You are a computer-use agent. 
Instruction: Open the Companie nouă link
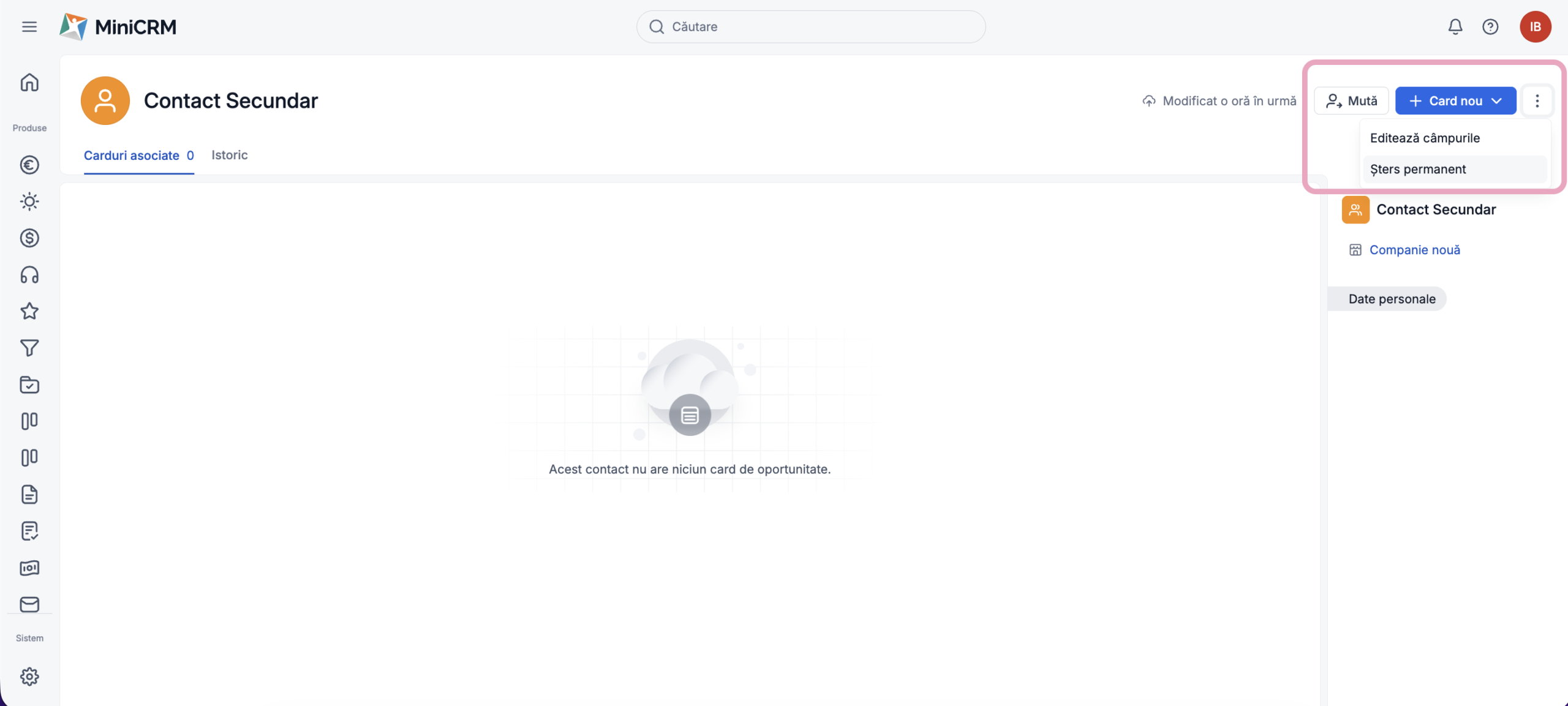click(x=1414, y=250)
